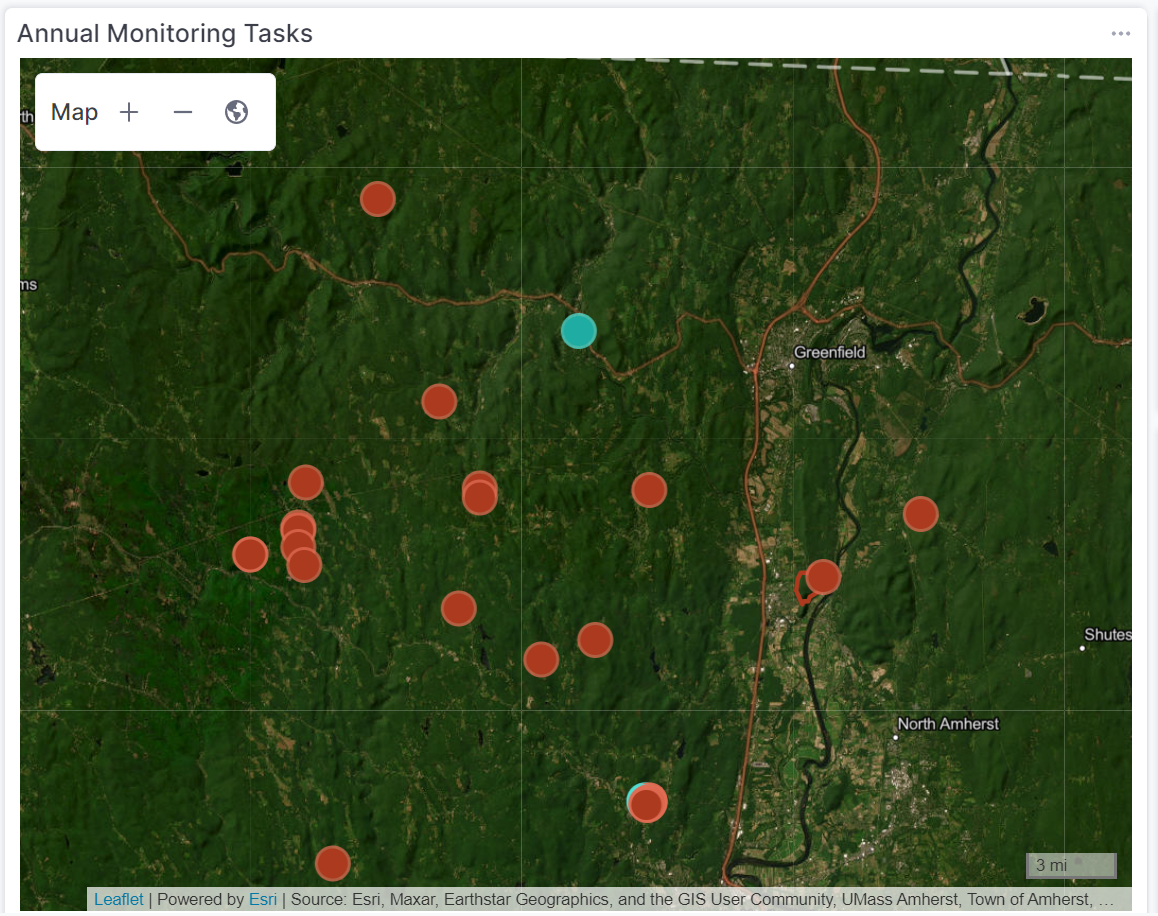Select the teal monitoring marker northwest of Greenfield
This screenshot has height=916, width=1158.
coord(578,331)
